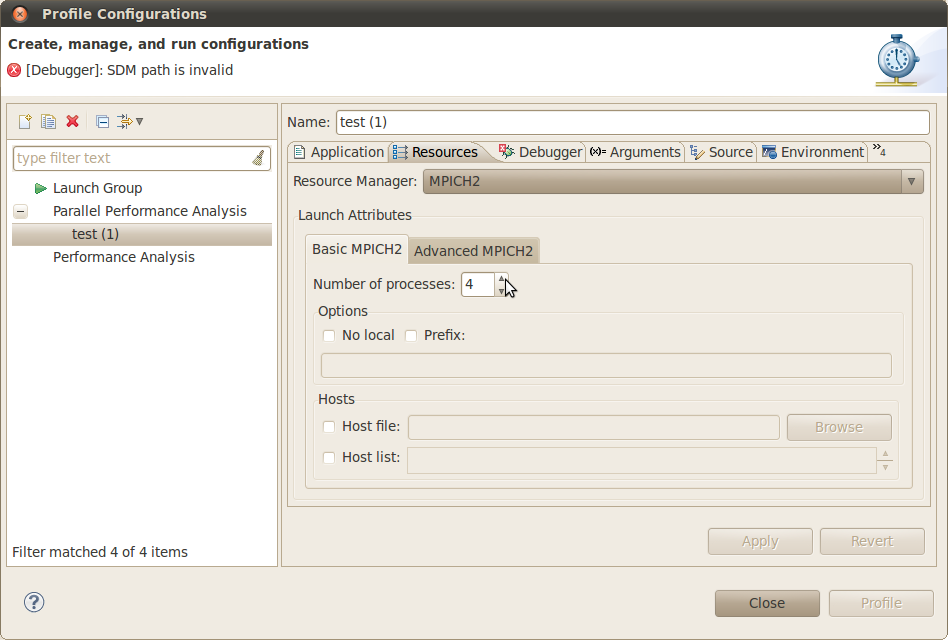Switch to the Source tab
Viewport: 948px width, 640px height.
click(721, 152)
